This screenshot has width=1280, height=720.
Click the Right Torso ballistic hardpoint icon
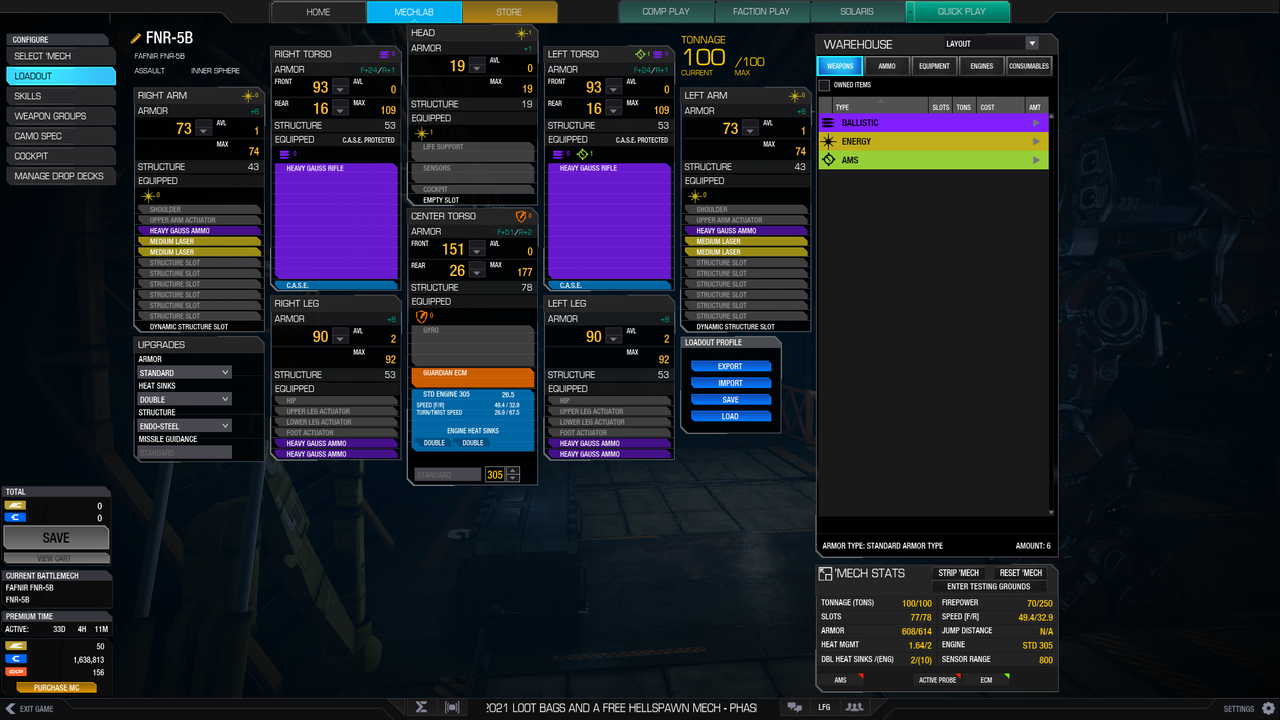point(385,54)
